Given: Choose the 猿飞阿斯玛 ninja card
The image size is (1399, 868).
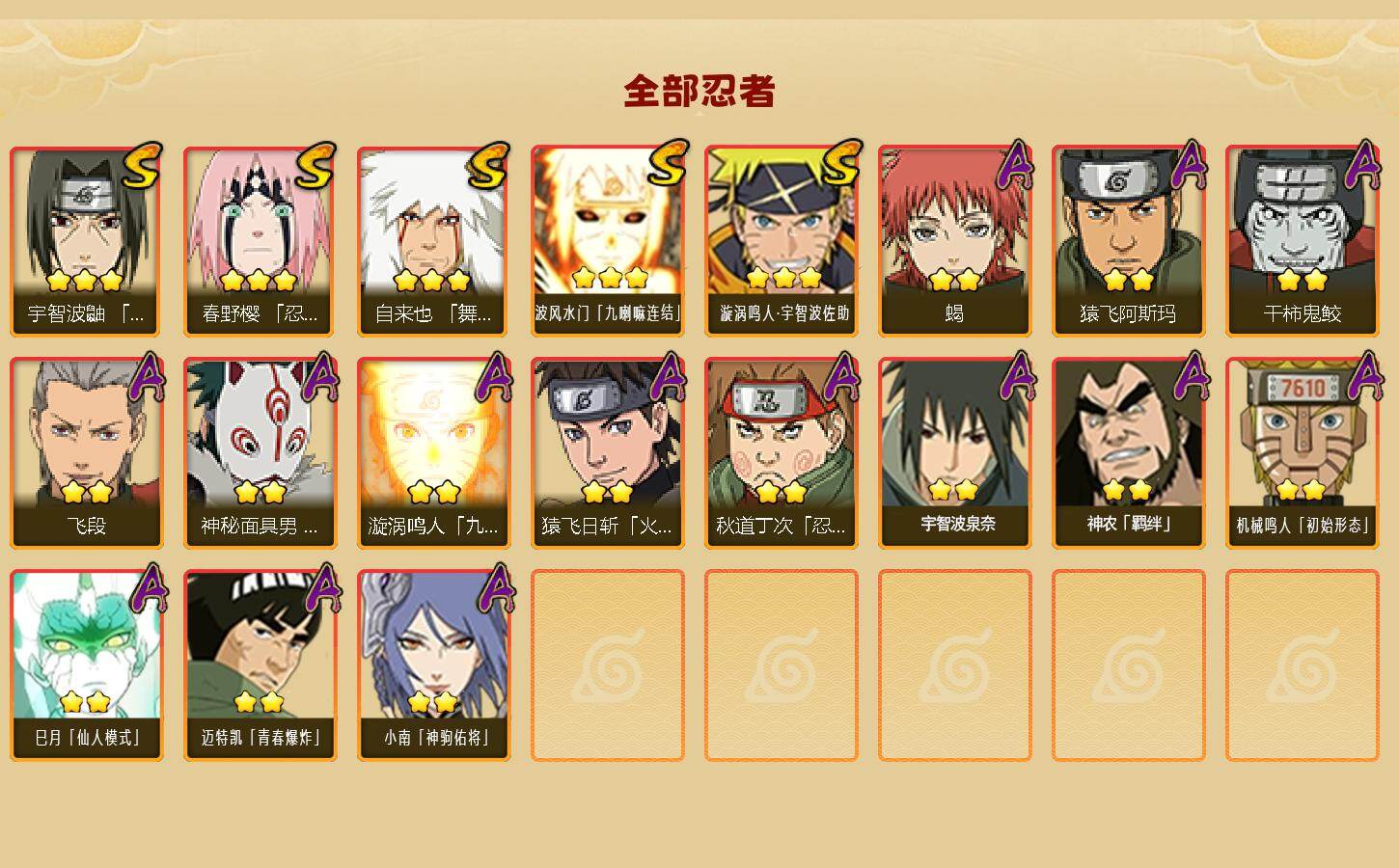Looking at the screenshot, I should (x=1128, y=241).
